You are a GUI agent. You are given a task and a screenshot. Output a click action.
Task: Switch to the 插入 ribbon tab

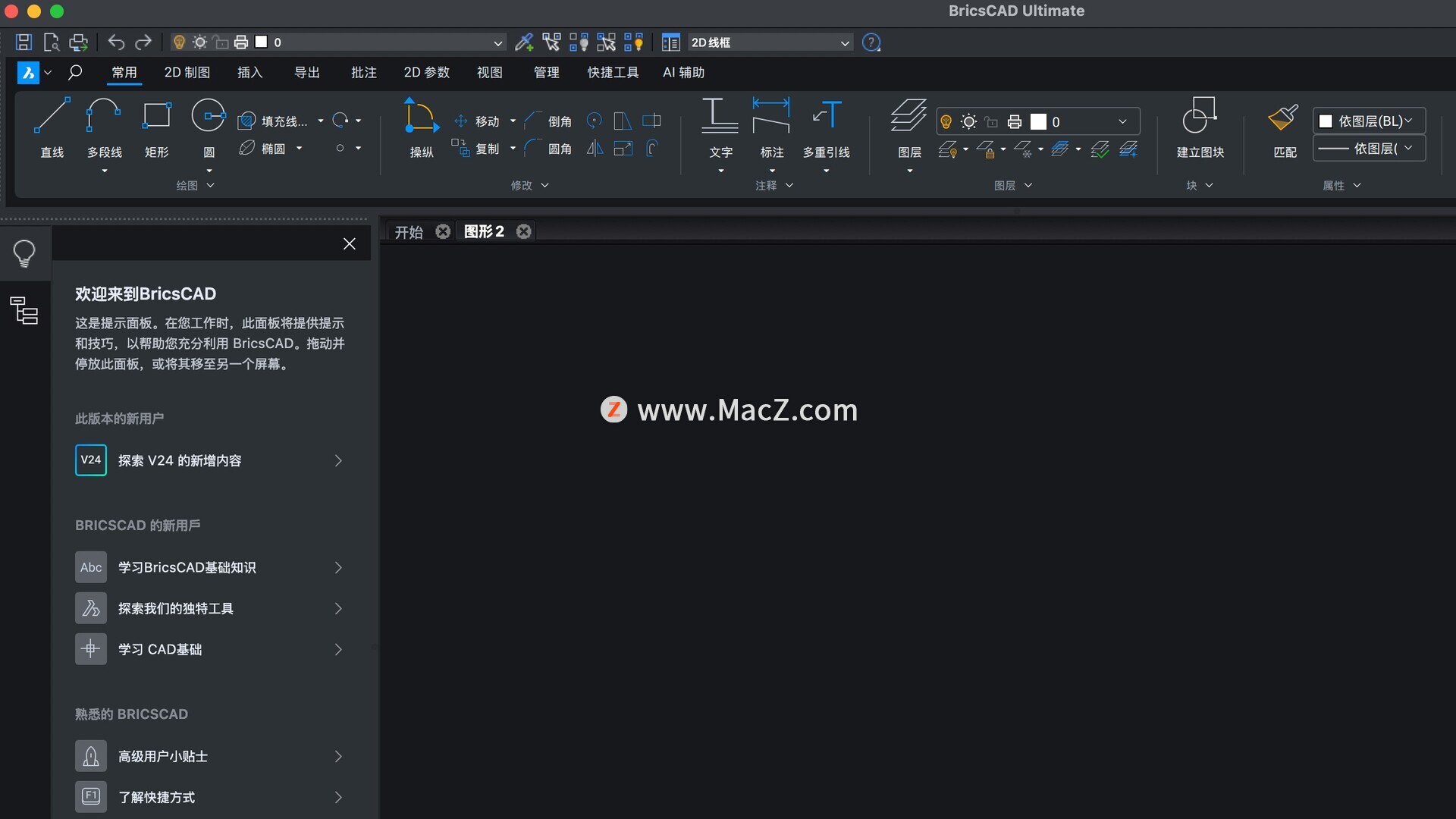(249, 73)
